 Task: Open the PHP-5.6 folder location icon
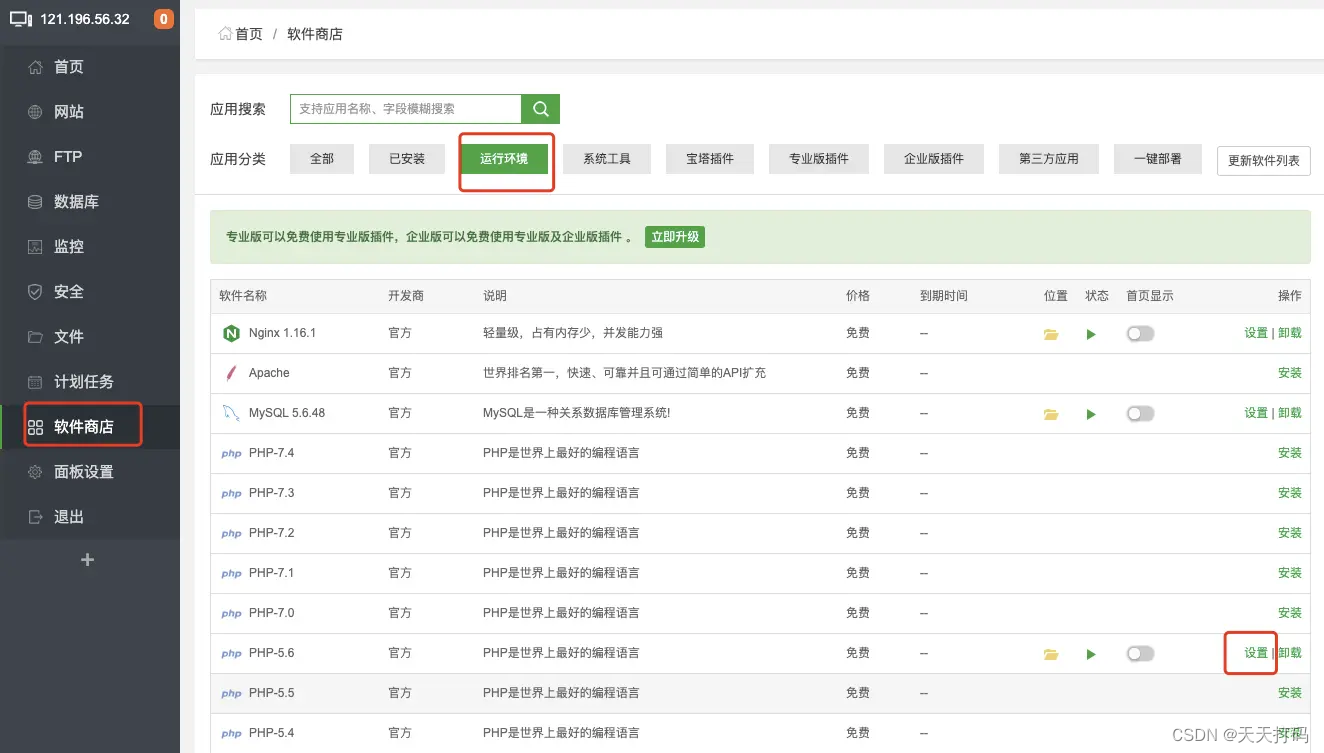coord(1051,654)
